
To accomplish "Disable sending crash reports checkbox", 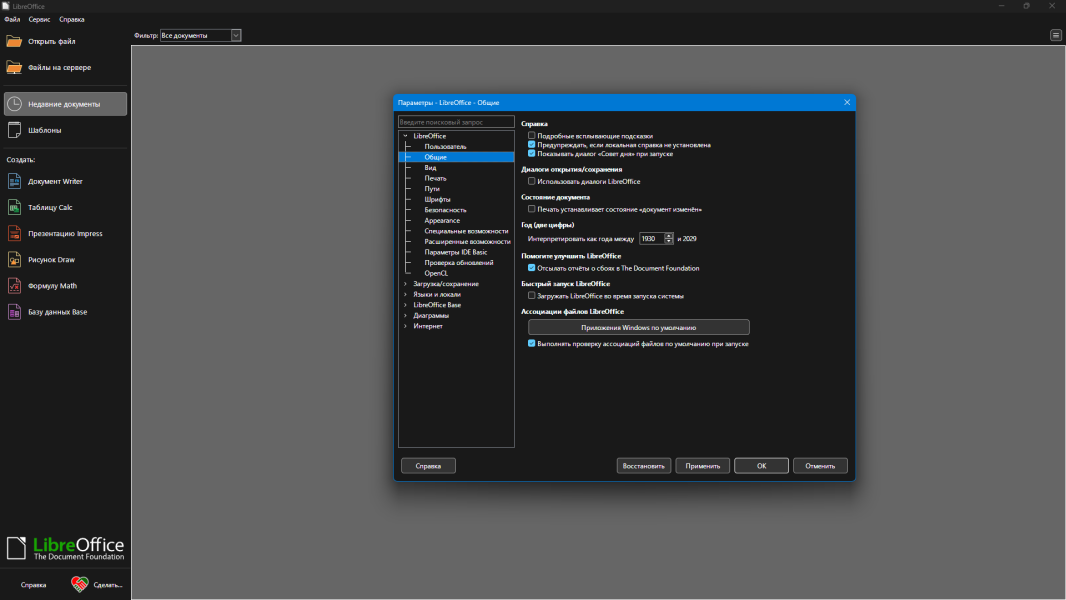I will point(532,268).
